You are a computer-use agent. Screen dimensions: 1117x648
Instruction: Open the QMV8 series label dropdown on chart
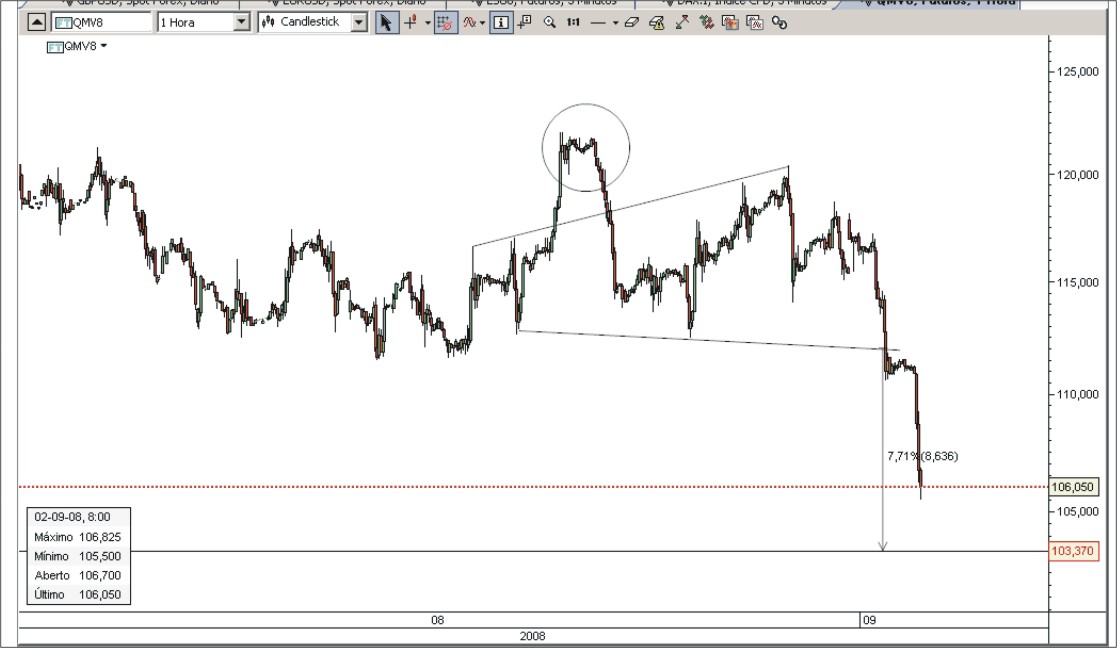(104, 46)
